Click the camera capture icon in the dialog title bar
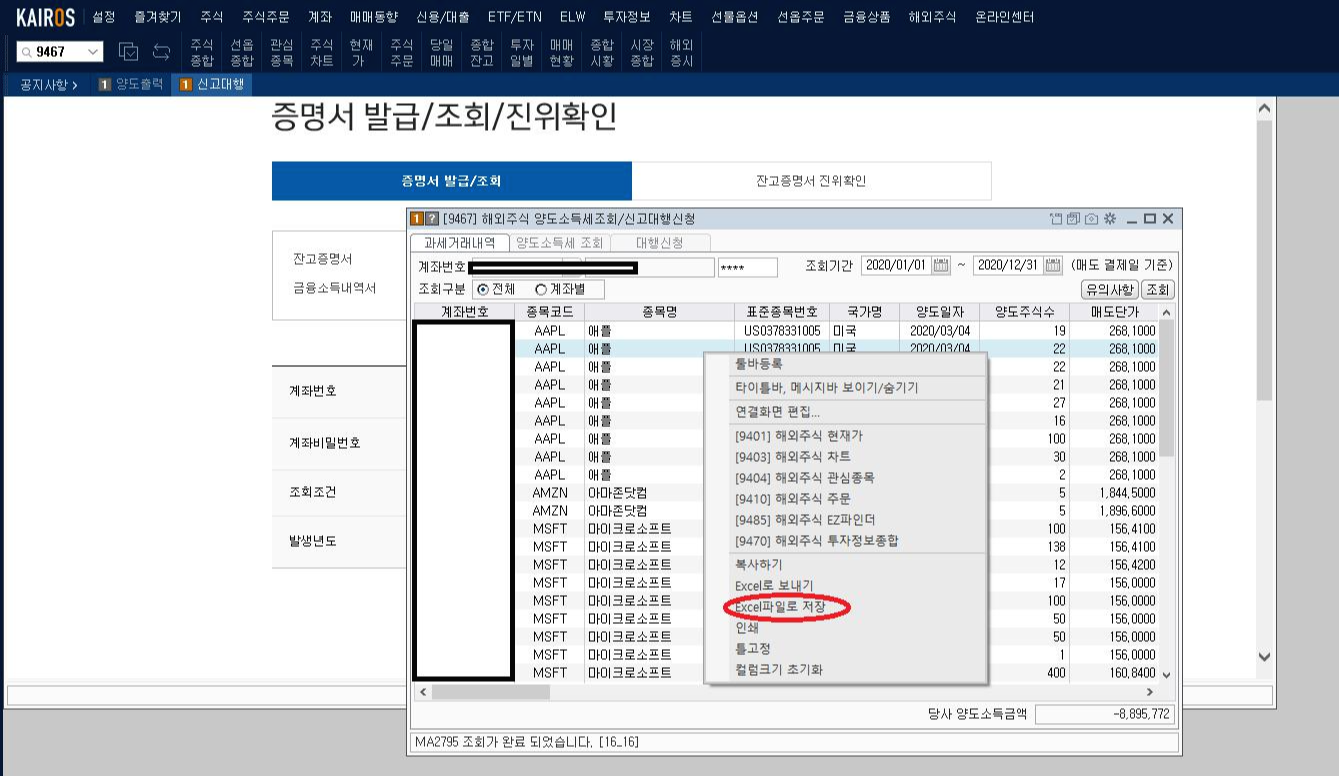The width and height of the screenshot is (1339, 776). click(1091, 219)
